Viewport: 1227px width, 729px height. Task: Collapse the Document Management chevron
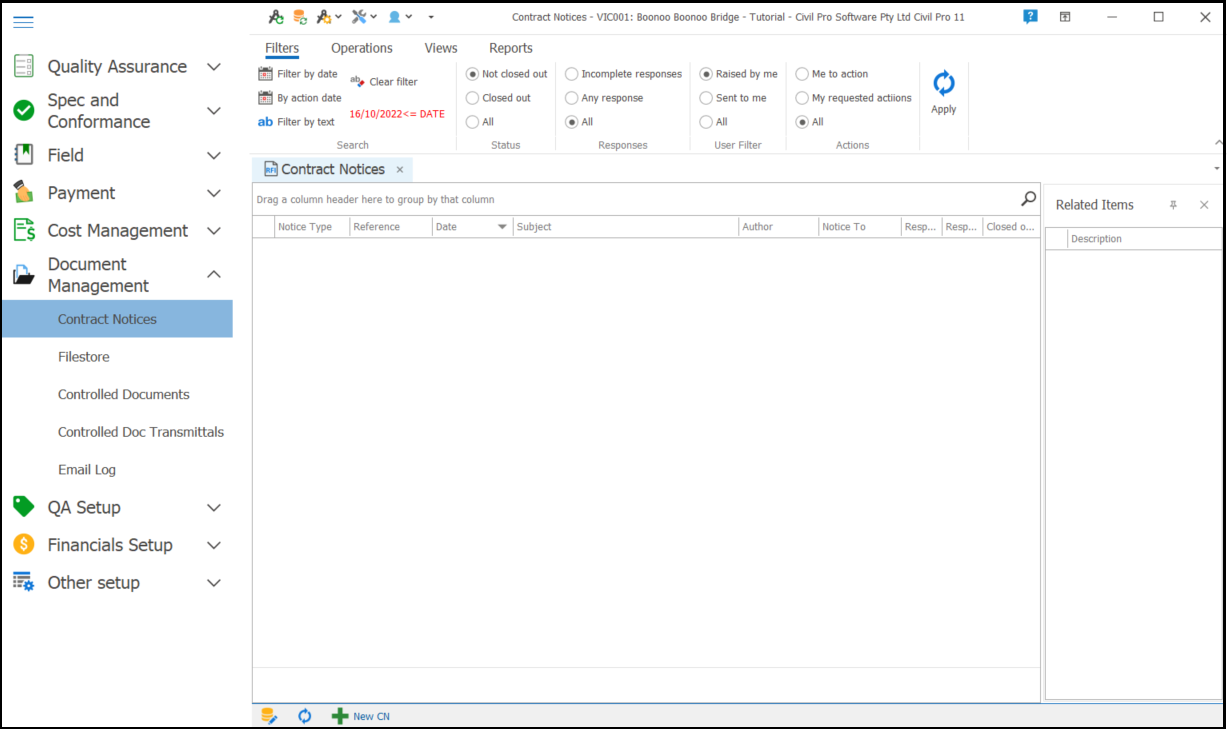pyautogui.click(x=214, y=274)
